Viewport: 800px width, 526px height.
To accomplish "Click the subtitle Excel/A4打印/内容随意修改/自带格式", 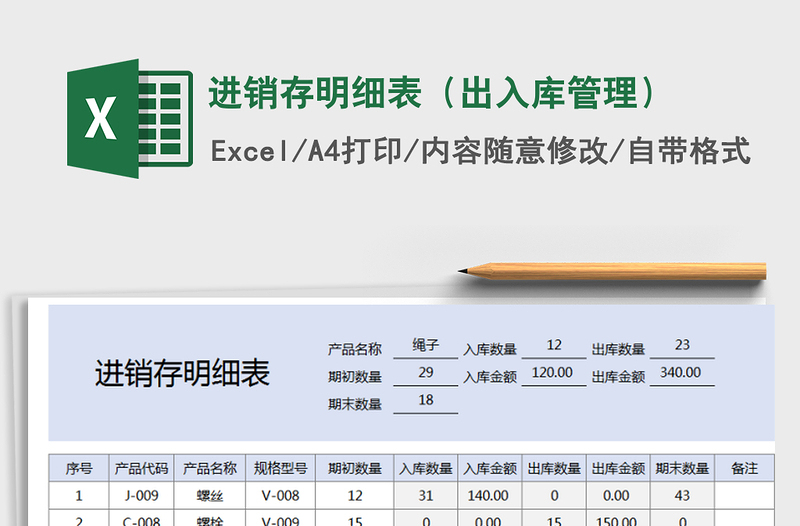I will click(x=480, y=151).
